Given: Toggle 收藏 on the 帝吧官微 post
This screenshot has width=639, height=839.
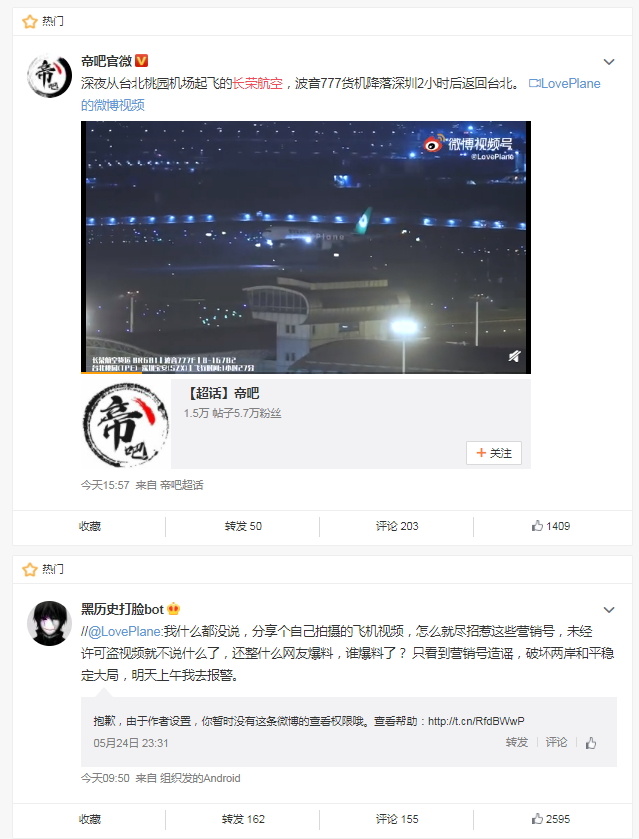Looking at the screenshot, I should pos(89,526).
